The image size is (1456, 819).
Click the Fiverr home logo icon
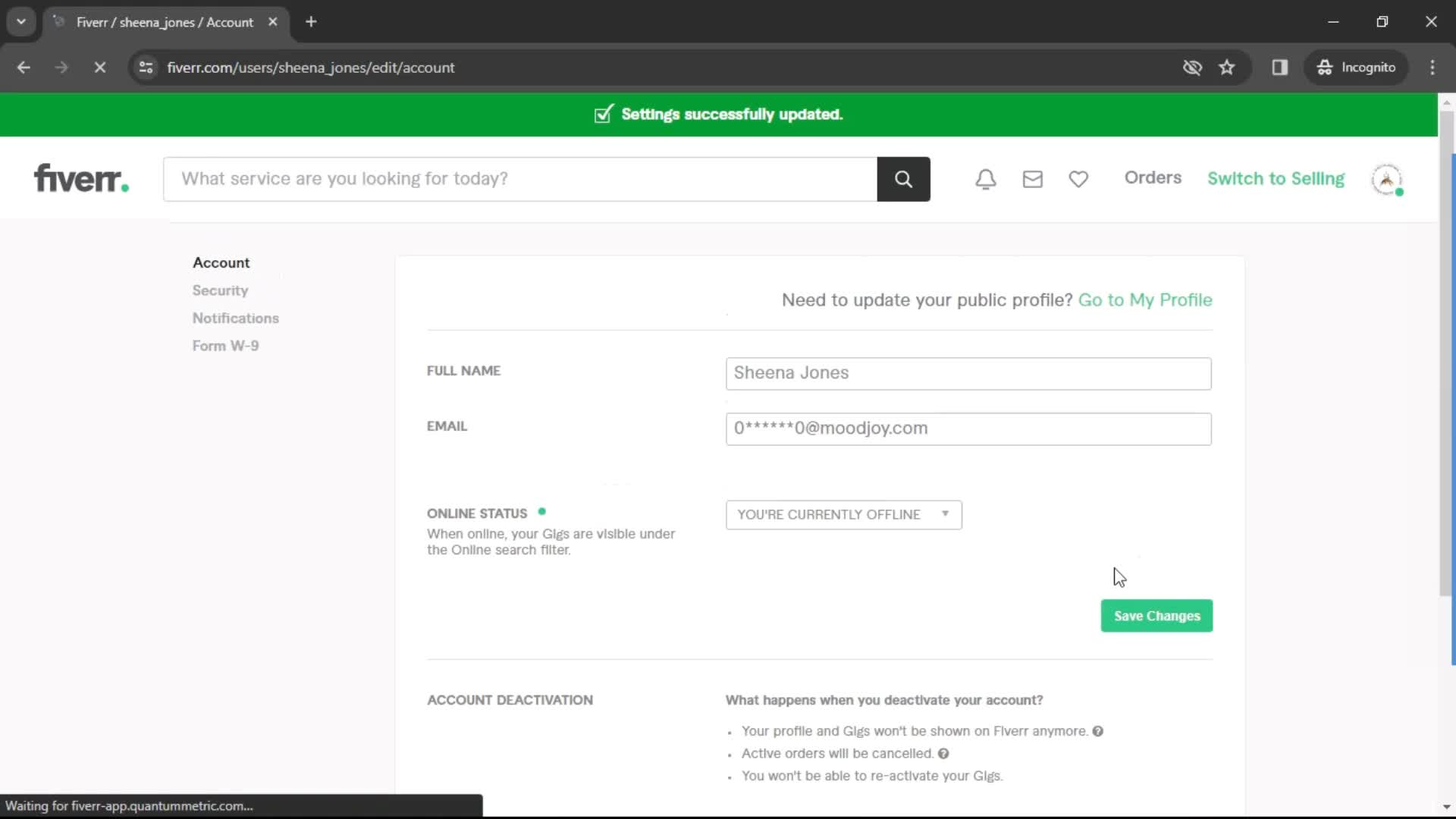coord(80,178)
